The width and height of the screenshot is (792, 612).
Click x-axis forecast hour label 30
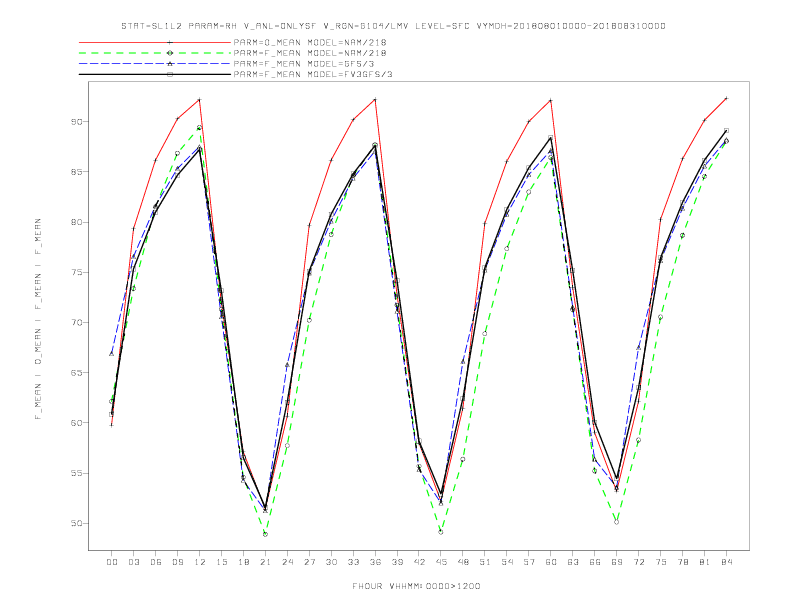pyautogui.click(x=331, y=562)
